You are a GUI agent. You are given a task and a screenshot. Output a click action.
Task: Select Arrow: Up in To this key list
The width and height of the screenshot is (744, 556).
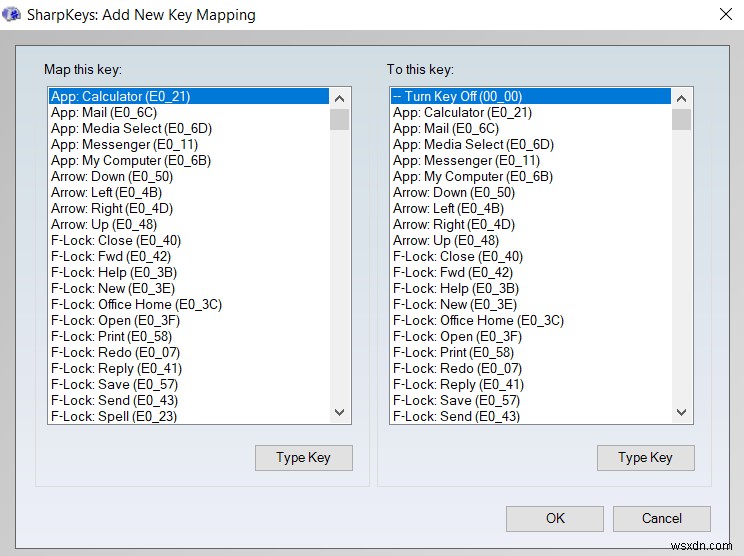tap(531, 241)
